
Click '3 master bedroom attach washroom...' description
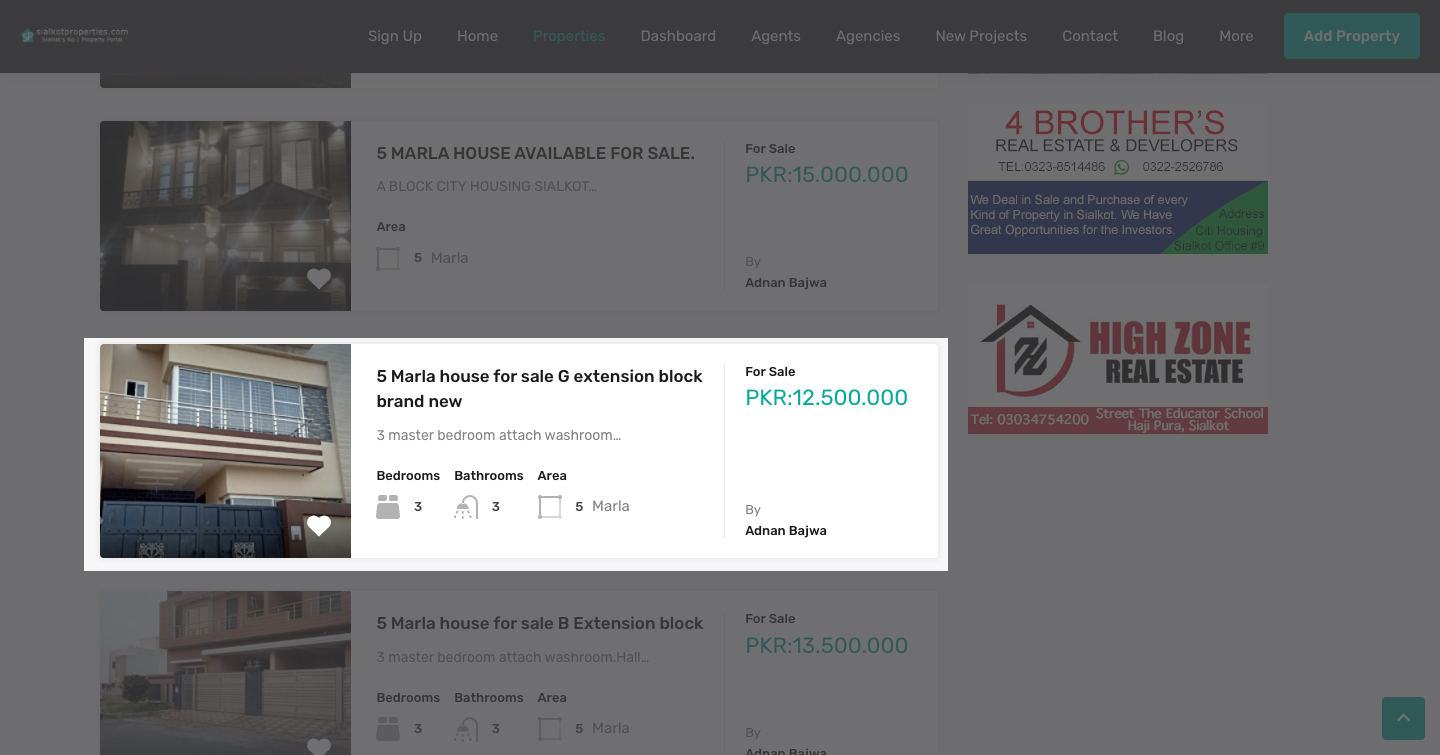coord(499,435)
